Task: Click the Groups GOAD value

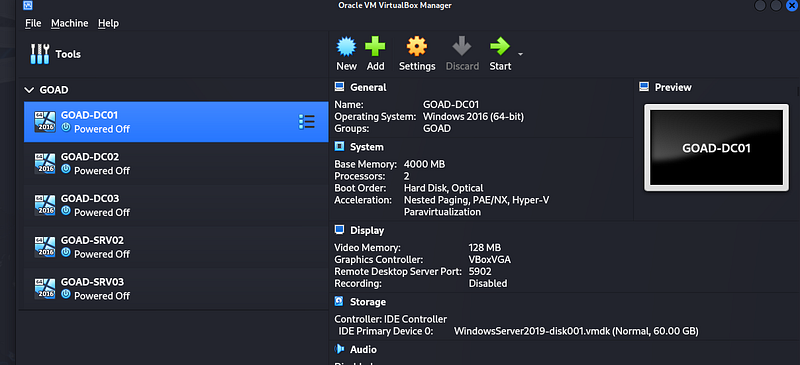Action: click(x=437, y=129)
